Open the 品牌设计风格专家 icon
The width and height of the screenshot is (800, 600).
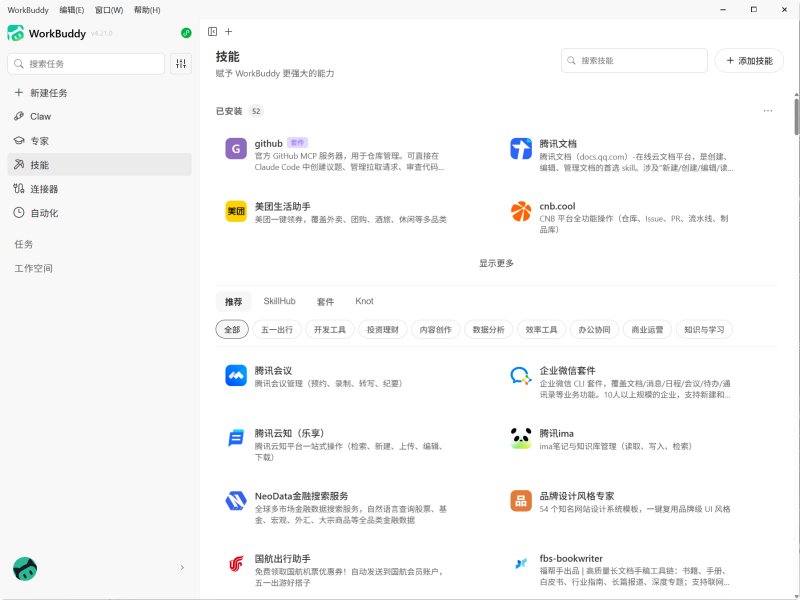point(521,501)
